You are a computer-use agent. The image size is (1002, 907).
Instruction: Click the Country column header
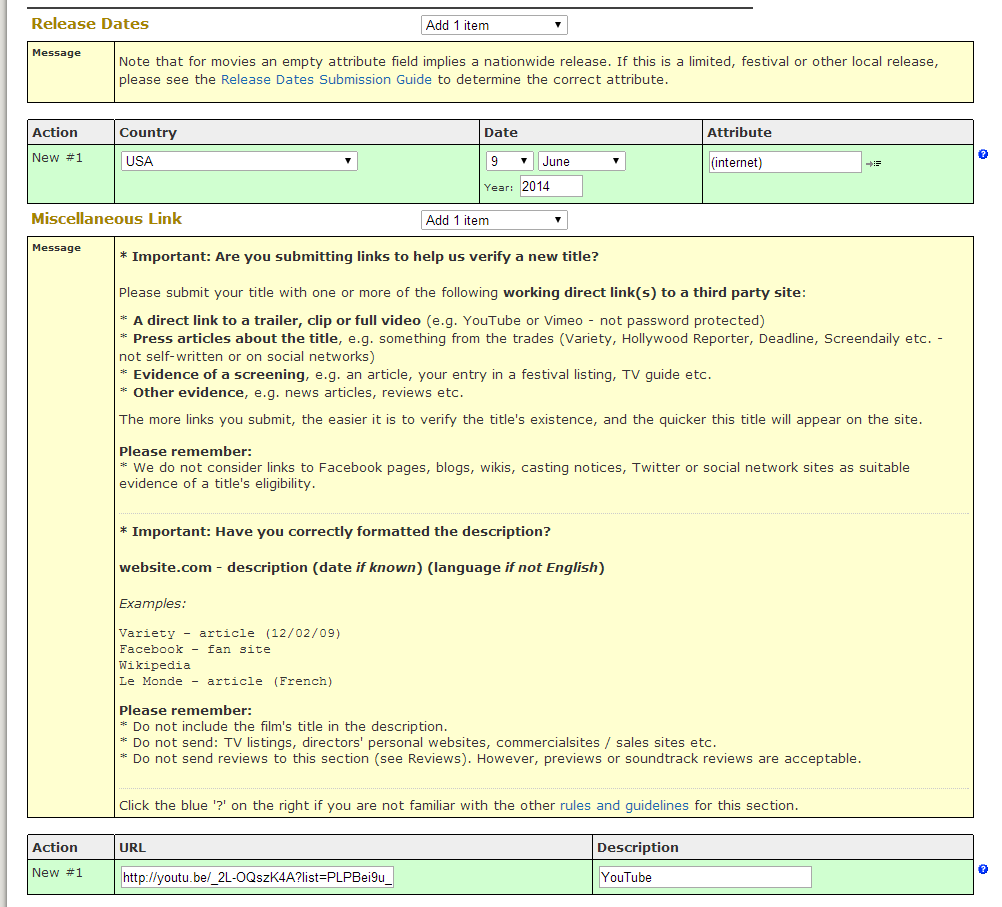coord(148,132)
